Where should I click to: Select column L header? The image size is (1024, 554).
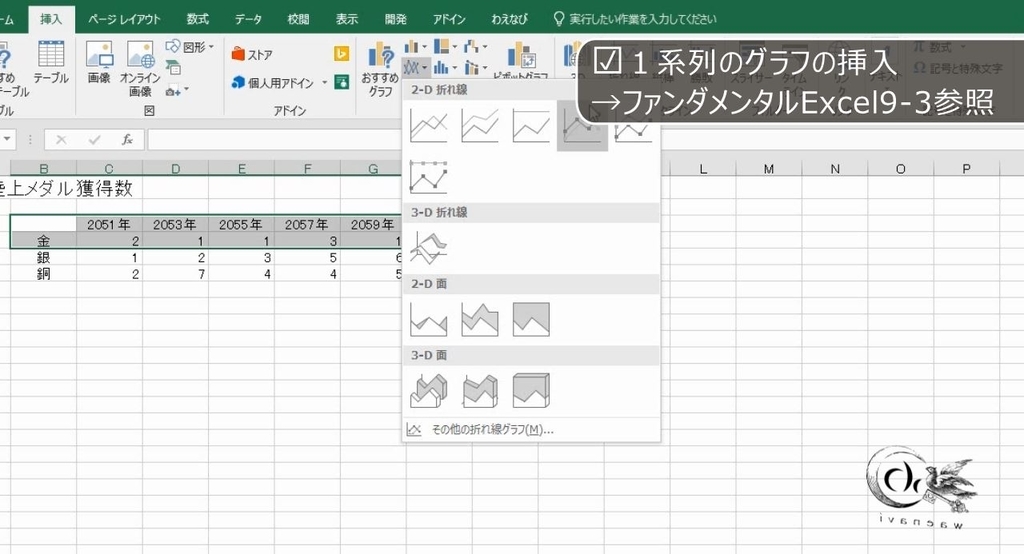(x=703, y=169)
